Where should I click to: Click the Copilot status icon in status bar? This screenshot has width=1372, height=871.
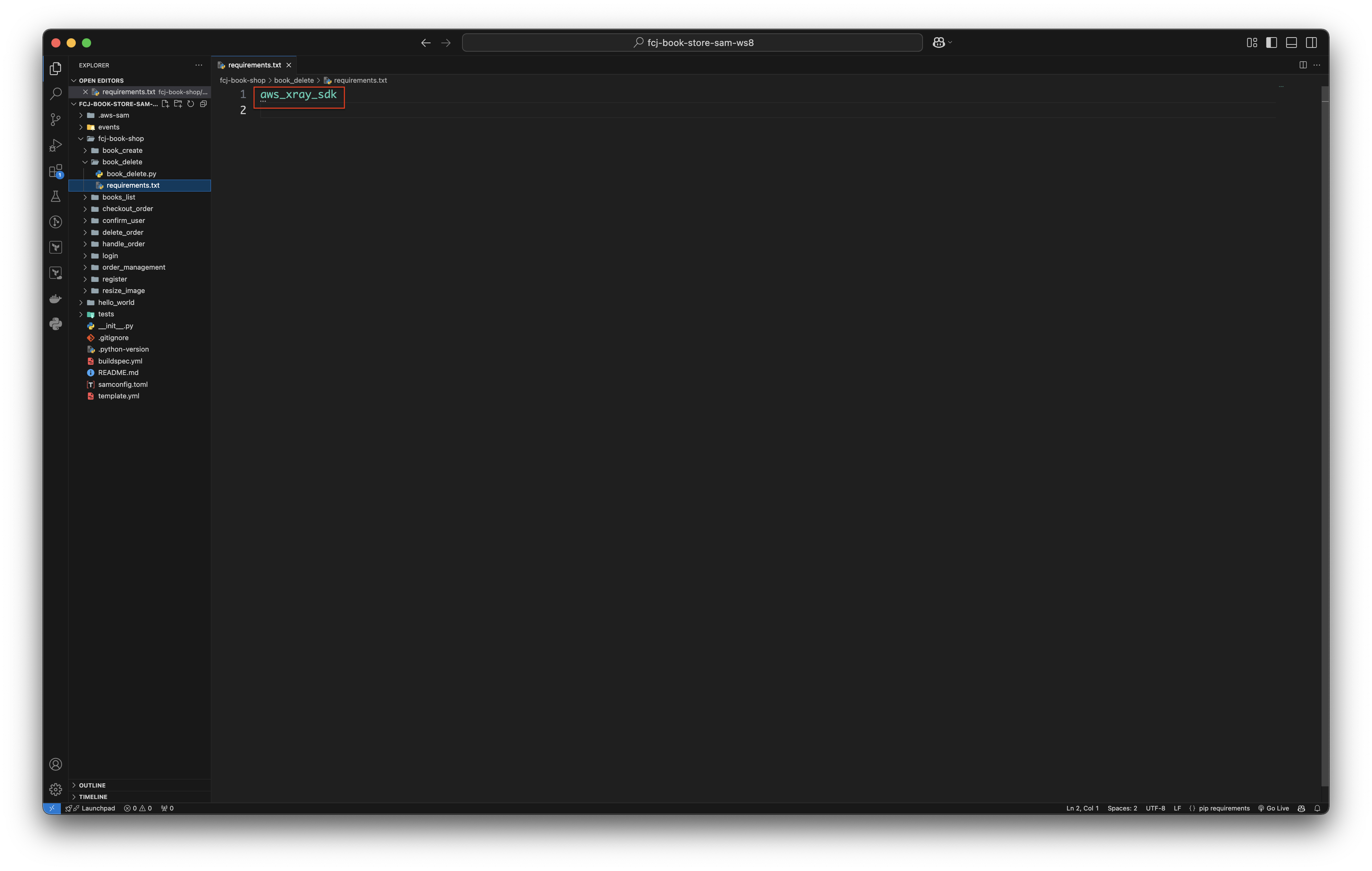coord(1301,808)
